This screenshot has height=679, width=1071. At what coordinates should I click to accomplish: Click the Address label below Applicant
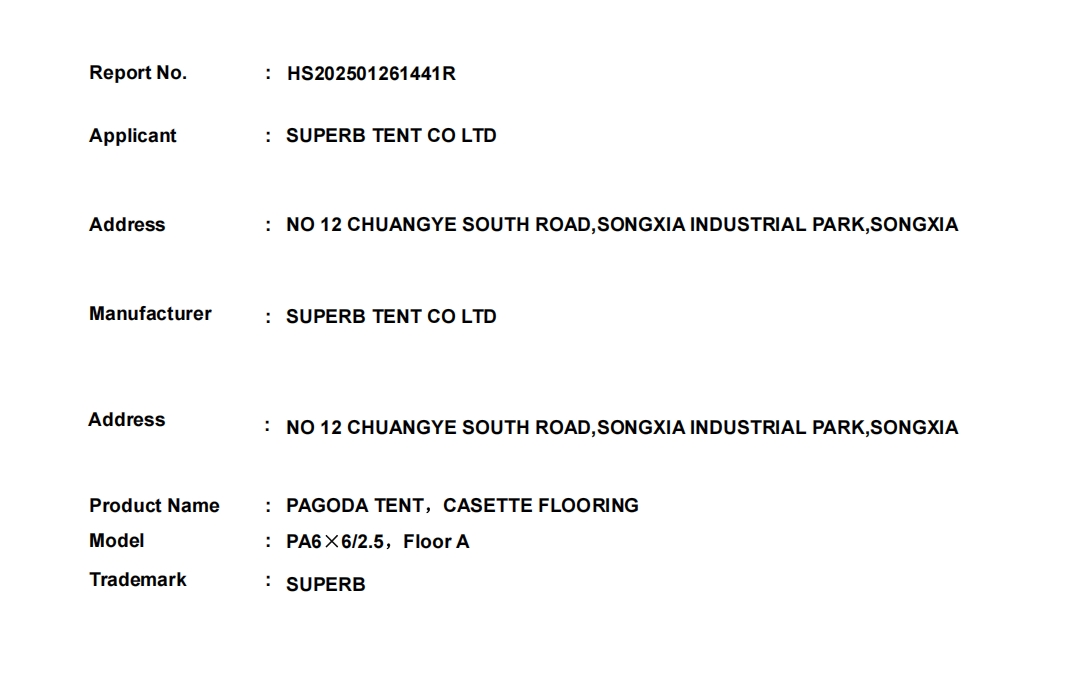pyautogui.click(x=127, y=225)
